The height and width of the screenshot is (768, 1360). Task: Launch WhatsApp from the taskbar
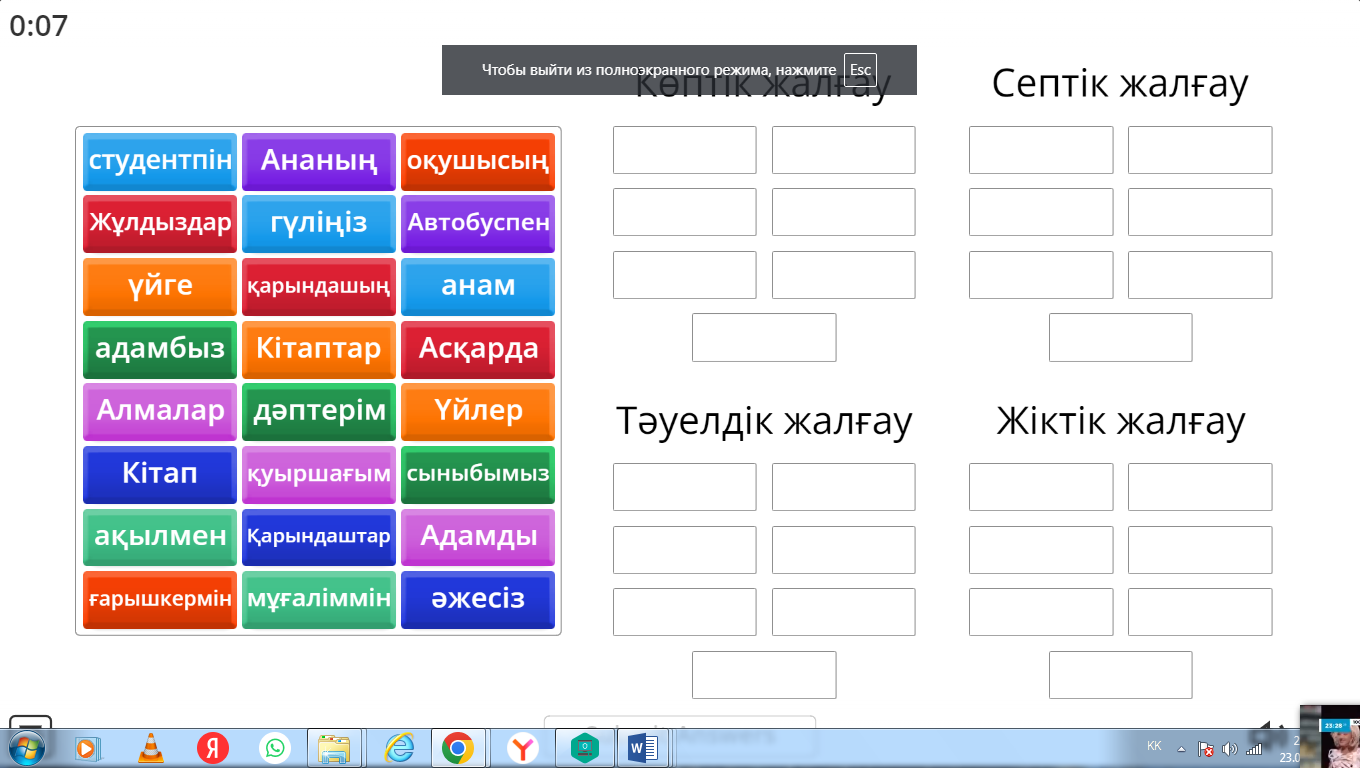pos(274,747)
